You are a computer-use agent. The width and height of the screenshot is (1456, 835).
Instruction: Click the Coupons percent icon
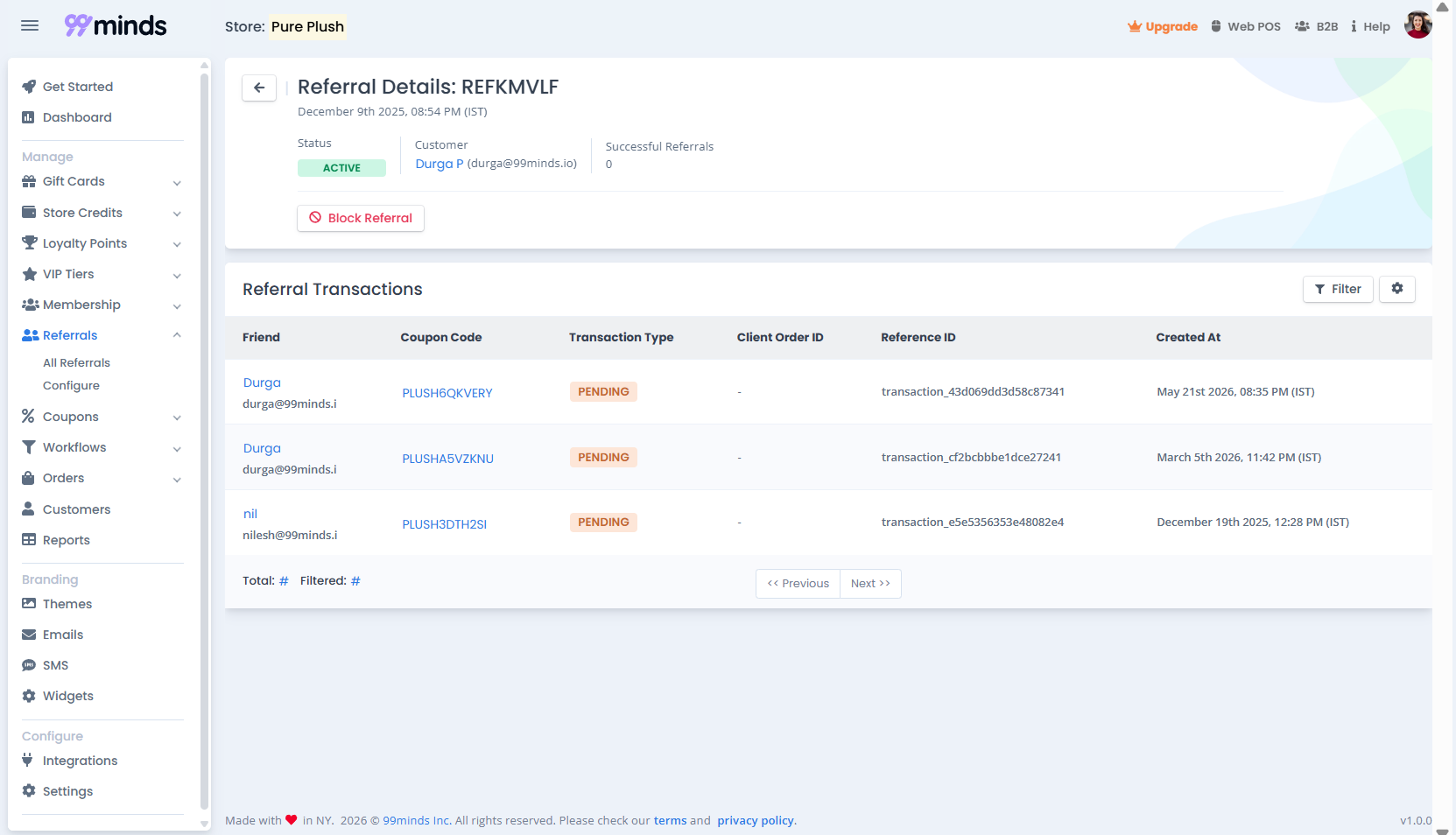coord(28,417)
